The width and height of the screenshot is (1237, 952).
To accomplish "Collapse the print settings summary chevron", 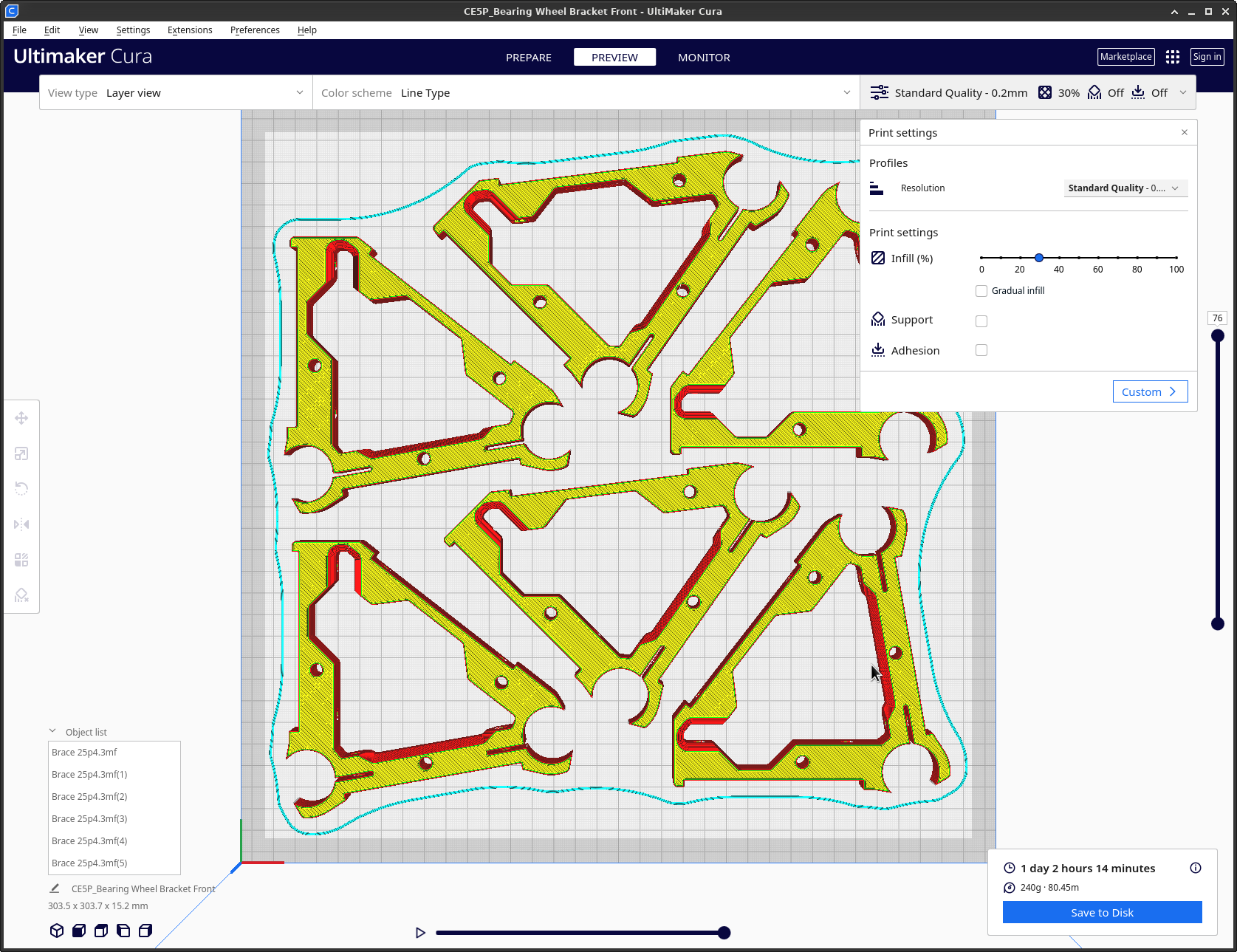I will coord(1183,92).
